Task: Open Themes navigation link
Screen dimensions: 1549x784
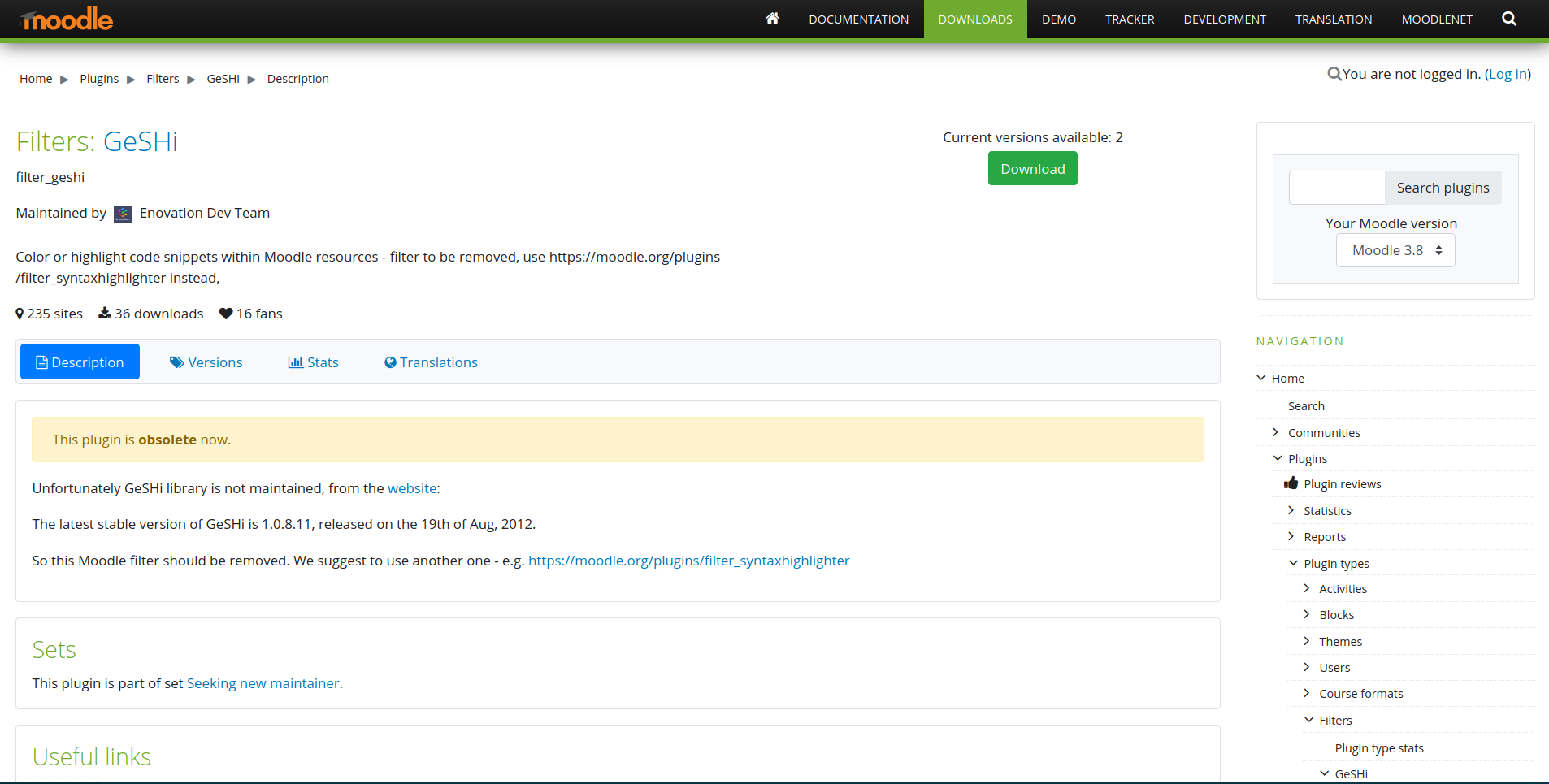Action: coord(1340,642)
